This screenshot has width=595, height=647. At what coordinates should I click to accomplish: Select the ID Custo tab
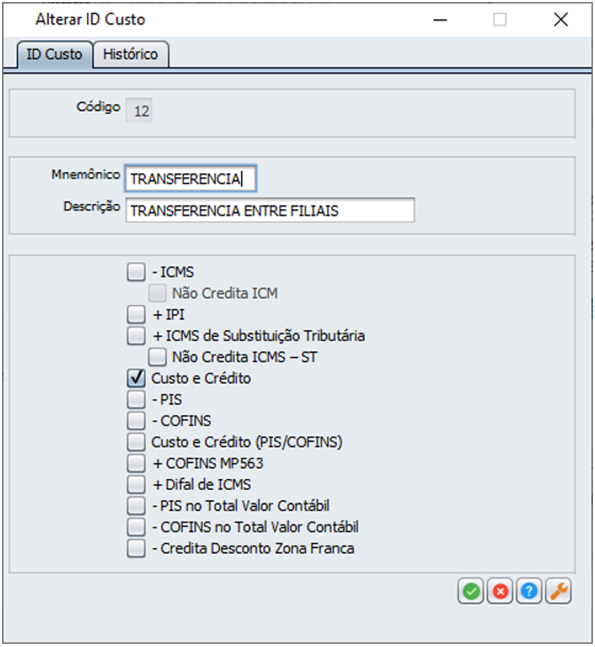click(54, 54)
